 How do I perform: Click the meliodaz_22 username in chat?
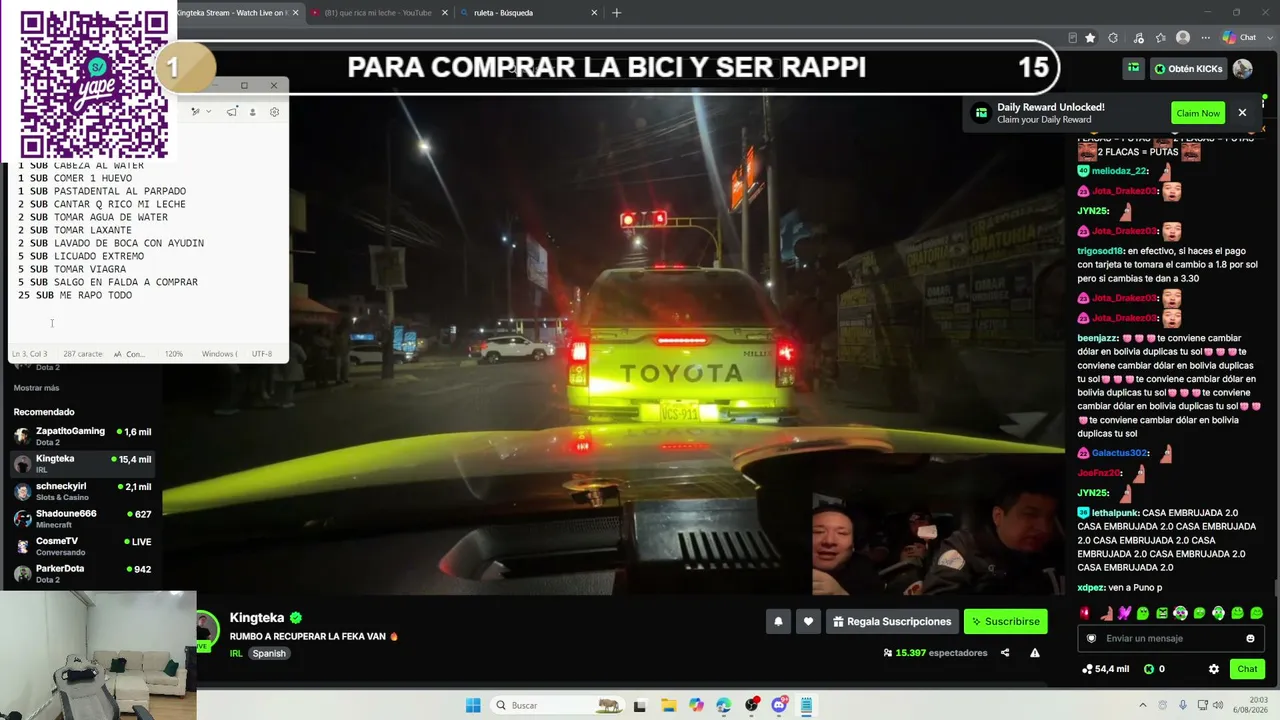click(1119, 171)
